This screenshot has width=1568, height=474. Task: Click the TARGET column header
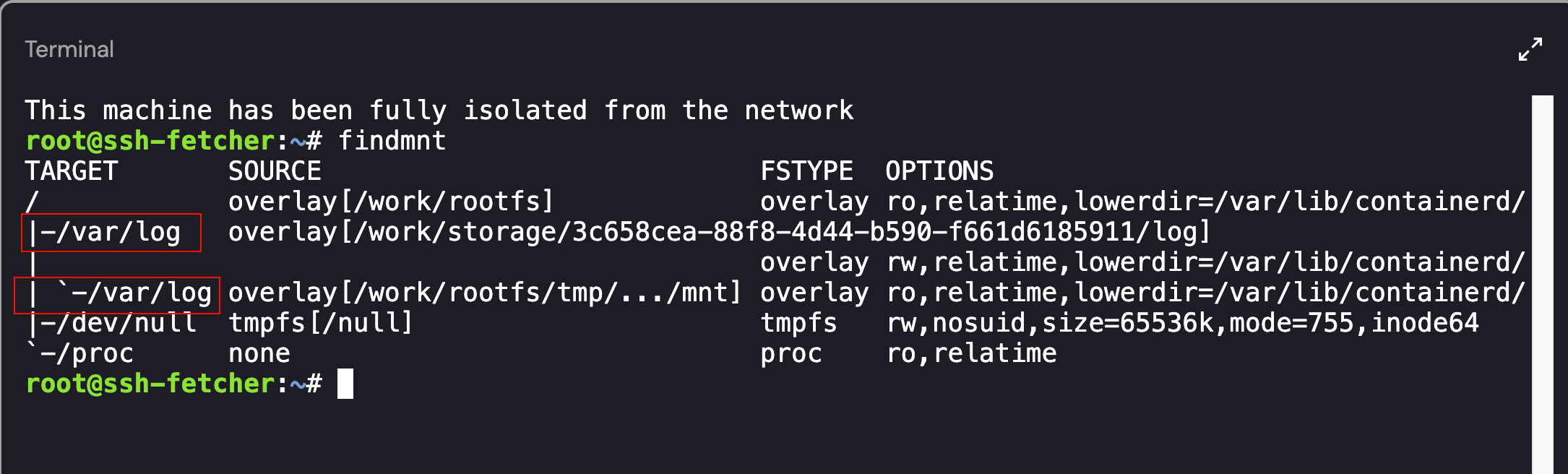pos(72,171)
